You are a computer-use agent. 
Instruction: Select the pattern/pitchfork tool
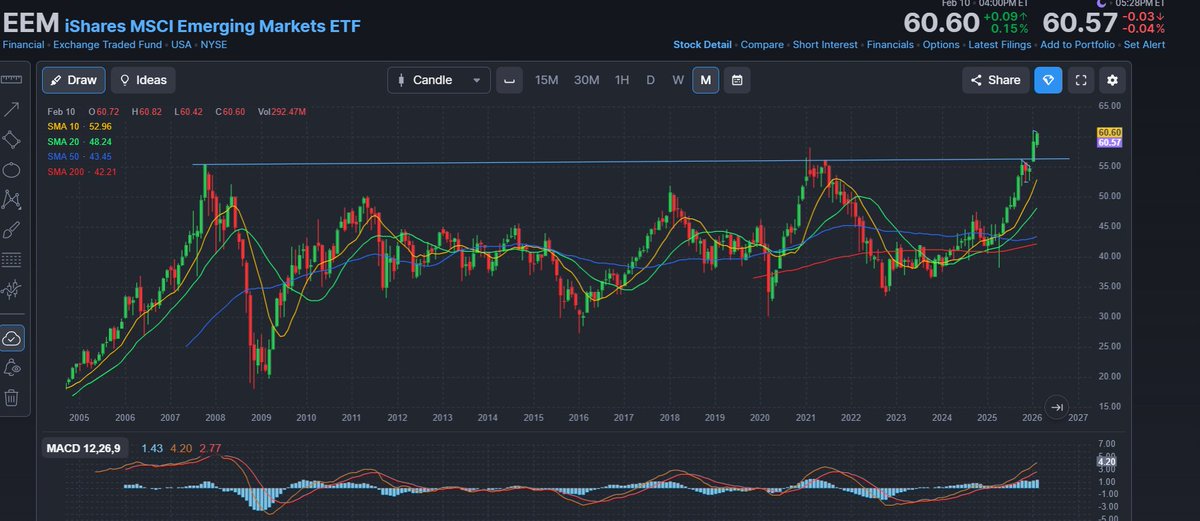click(12, 289)
